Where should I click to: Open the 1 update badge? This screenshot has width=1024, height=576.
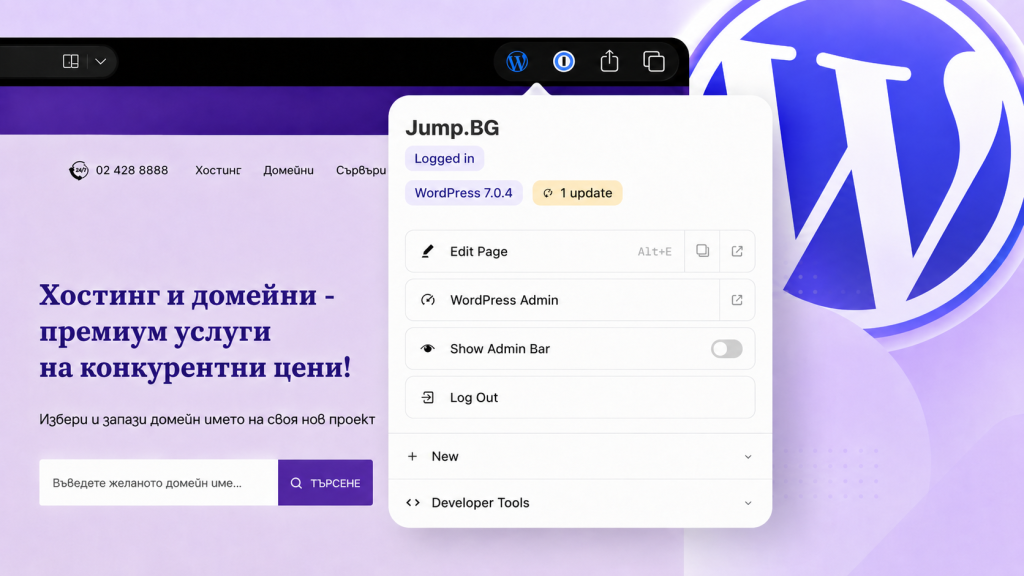point(577,193)
